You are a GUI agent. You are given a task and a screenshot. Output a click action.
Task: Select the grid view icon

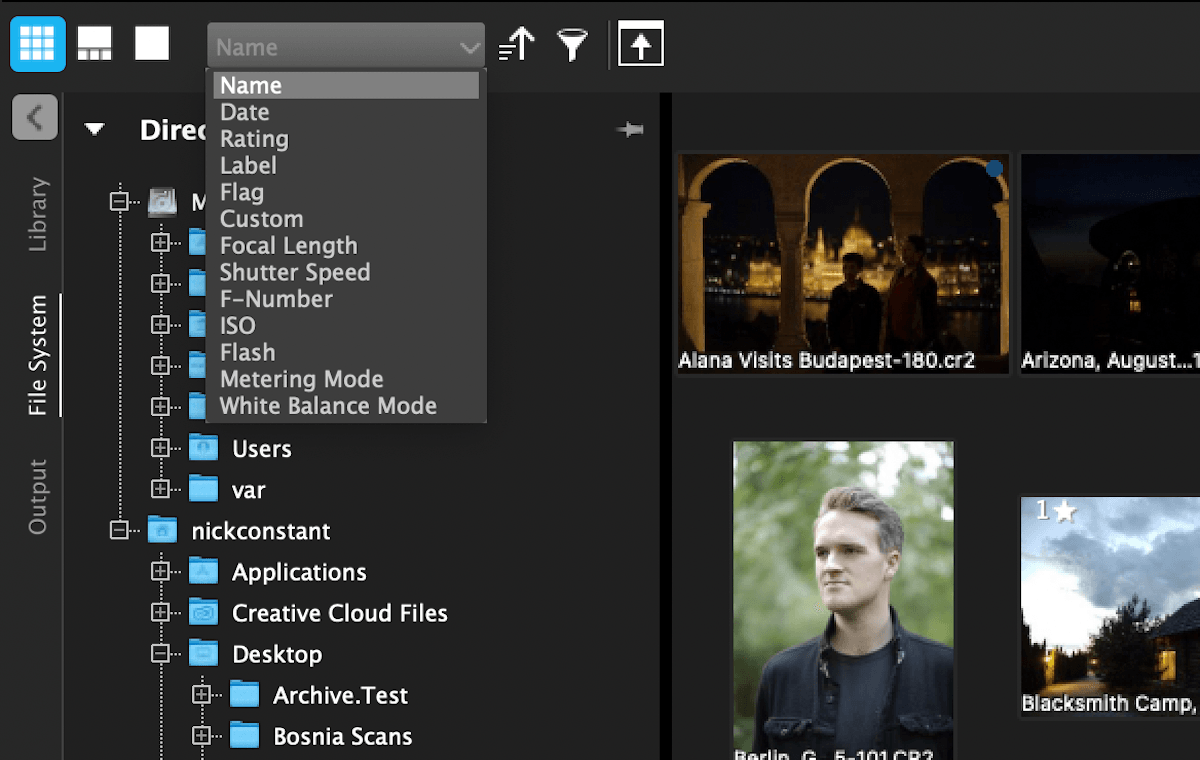point(38,43)
